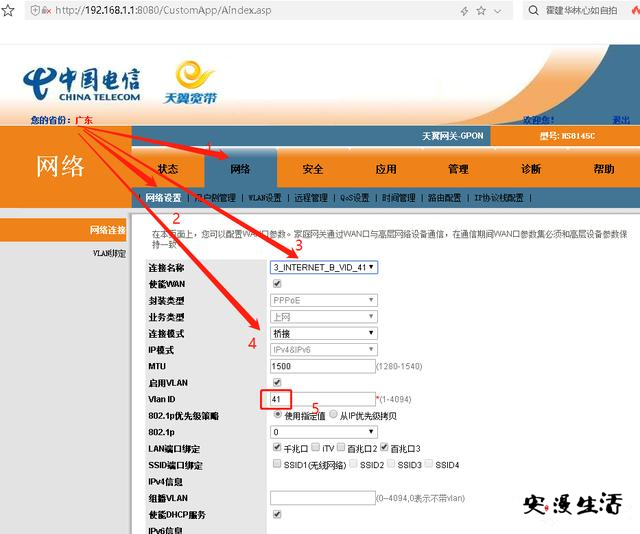Toggle the SSID4 checkbox
Image resolution: width=640 pixels, height=534 pixels.
coord(429,463)
